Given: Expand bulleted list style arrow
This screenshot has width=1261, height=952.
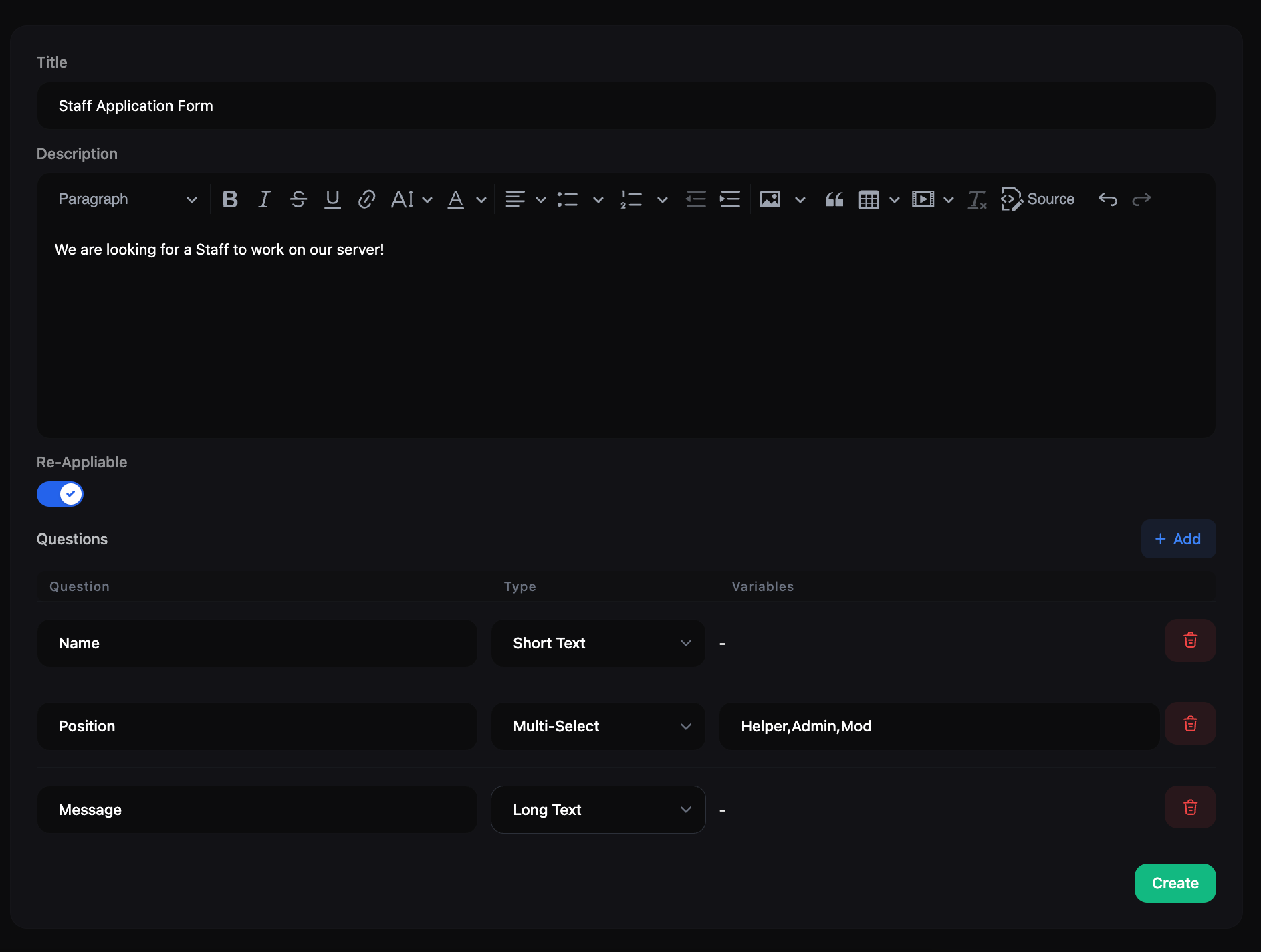Looking at the screenshot, I should tap(598, 200).
